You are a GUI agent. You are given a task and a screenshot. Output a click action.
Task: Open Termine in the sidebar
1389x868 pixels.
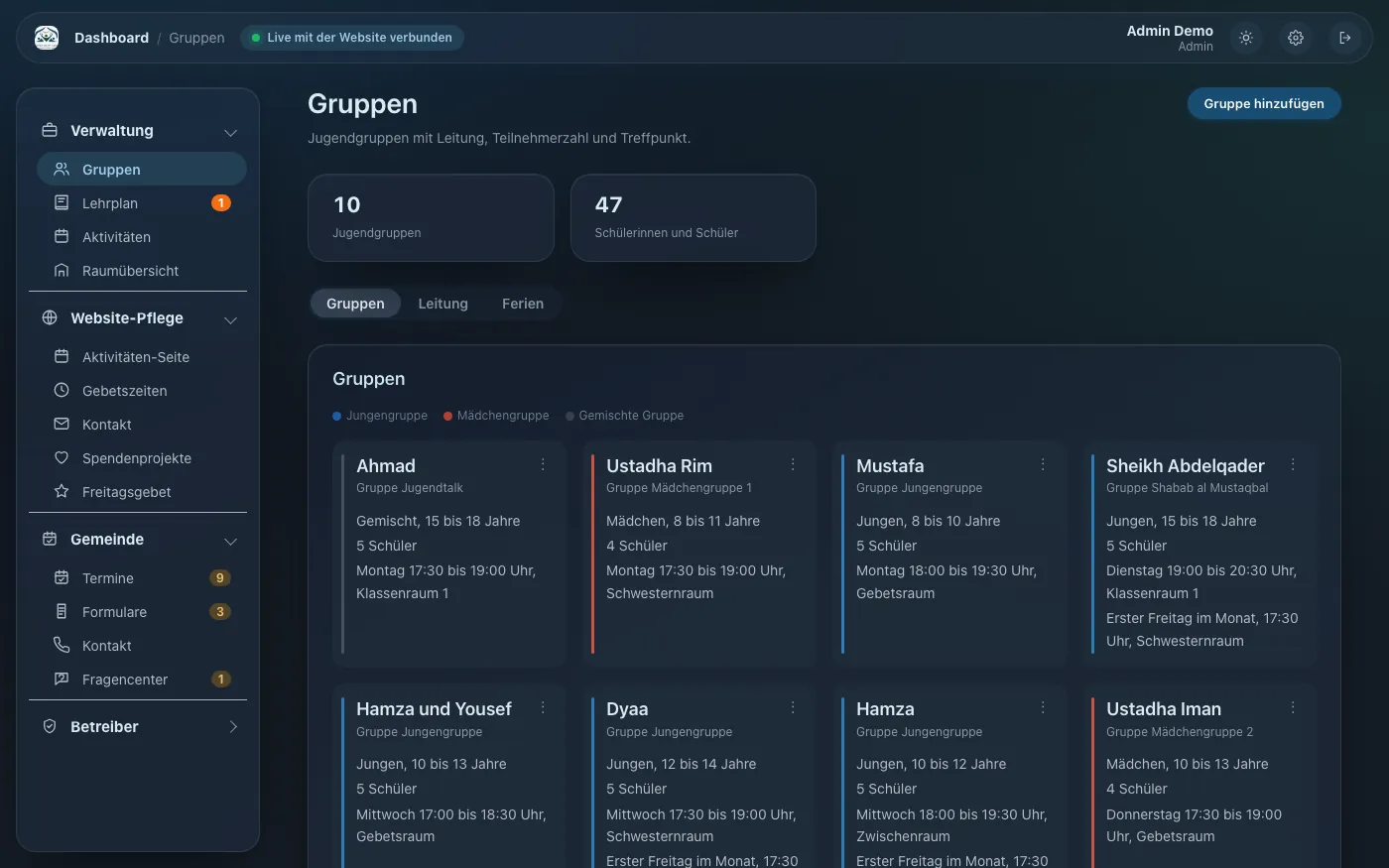[x=142, y=578]
